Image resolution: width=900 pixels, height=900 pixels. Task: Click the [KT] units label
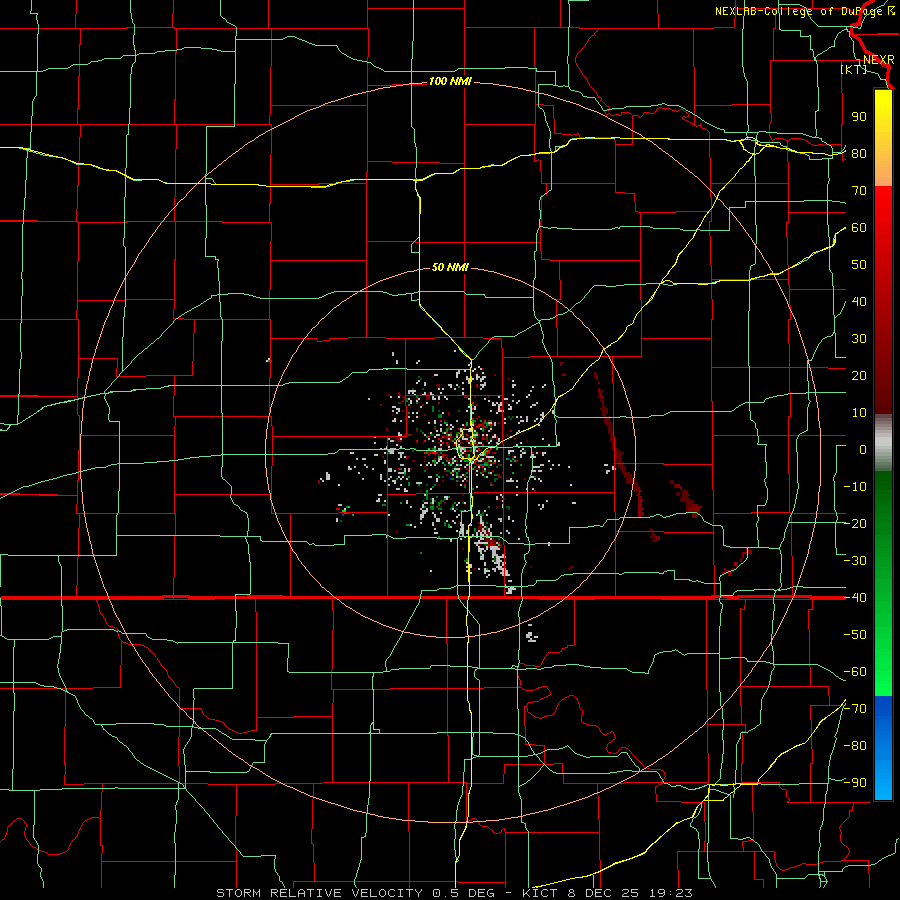pyautogui.click(x=854, y=69)
